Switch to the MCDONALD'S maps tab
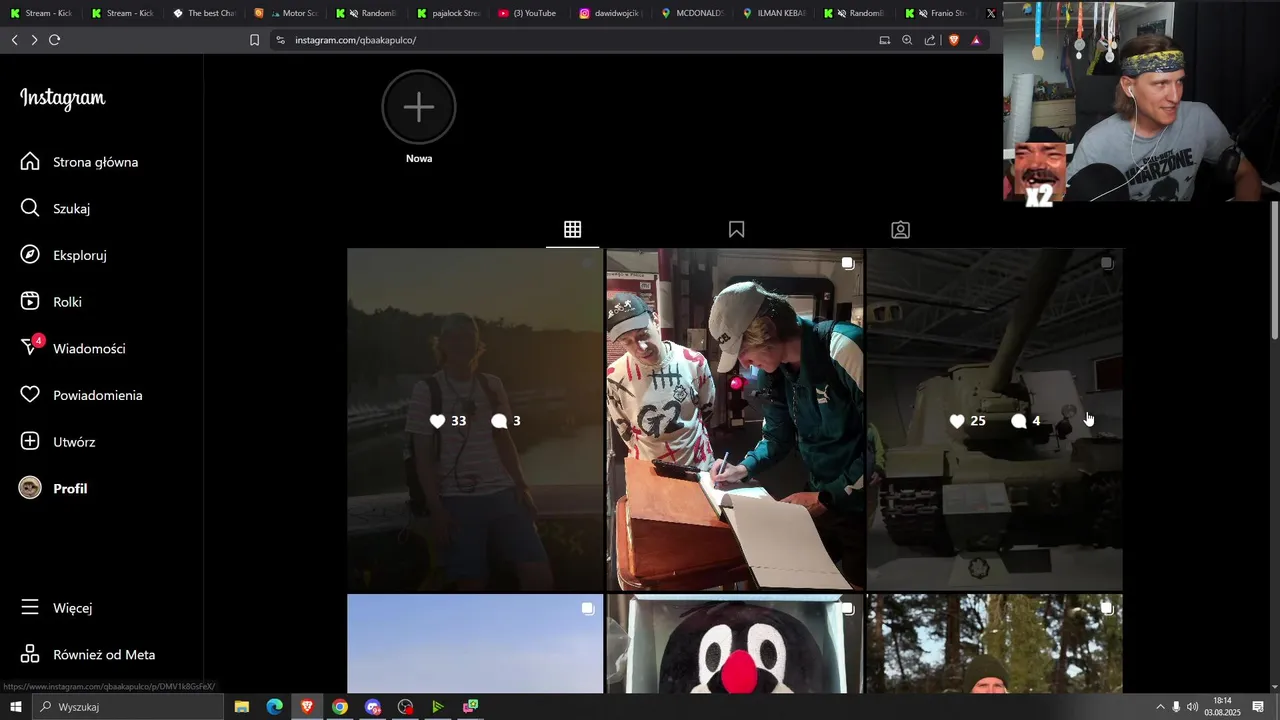 pyautogui.click(x=692, y=13)
